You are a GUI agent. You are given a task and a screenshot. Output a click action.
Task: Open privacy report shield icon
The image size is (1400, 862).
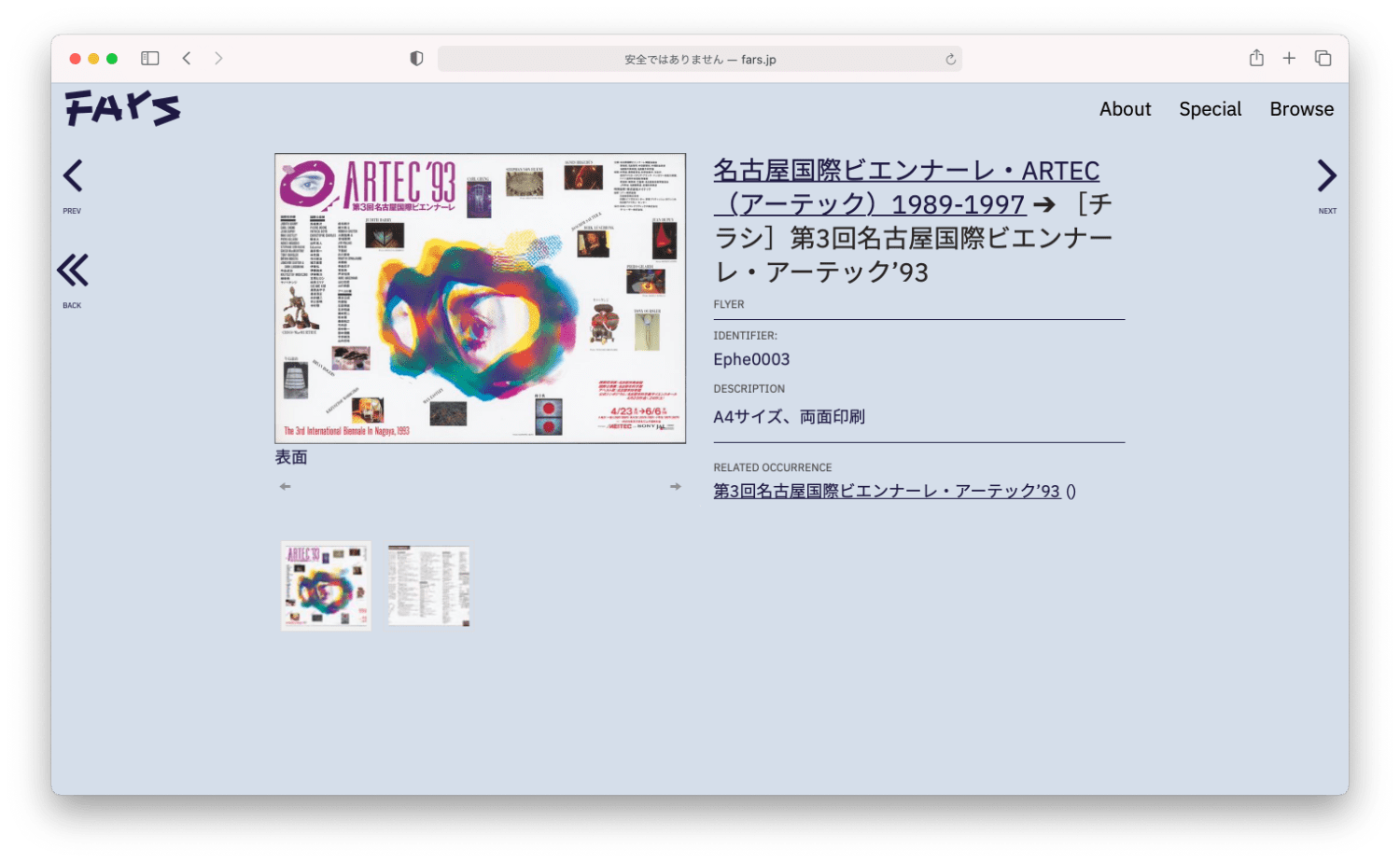click(416, 58)
